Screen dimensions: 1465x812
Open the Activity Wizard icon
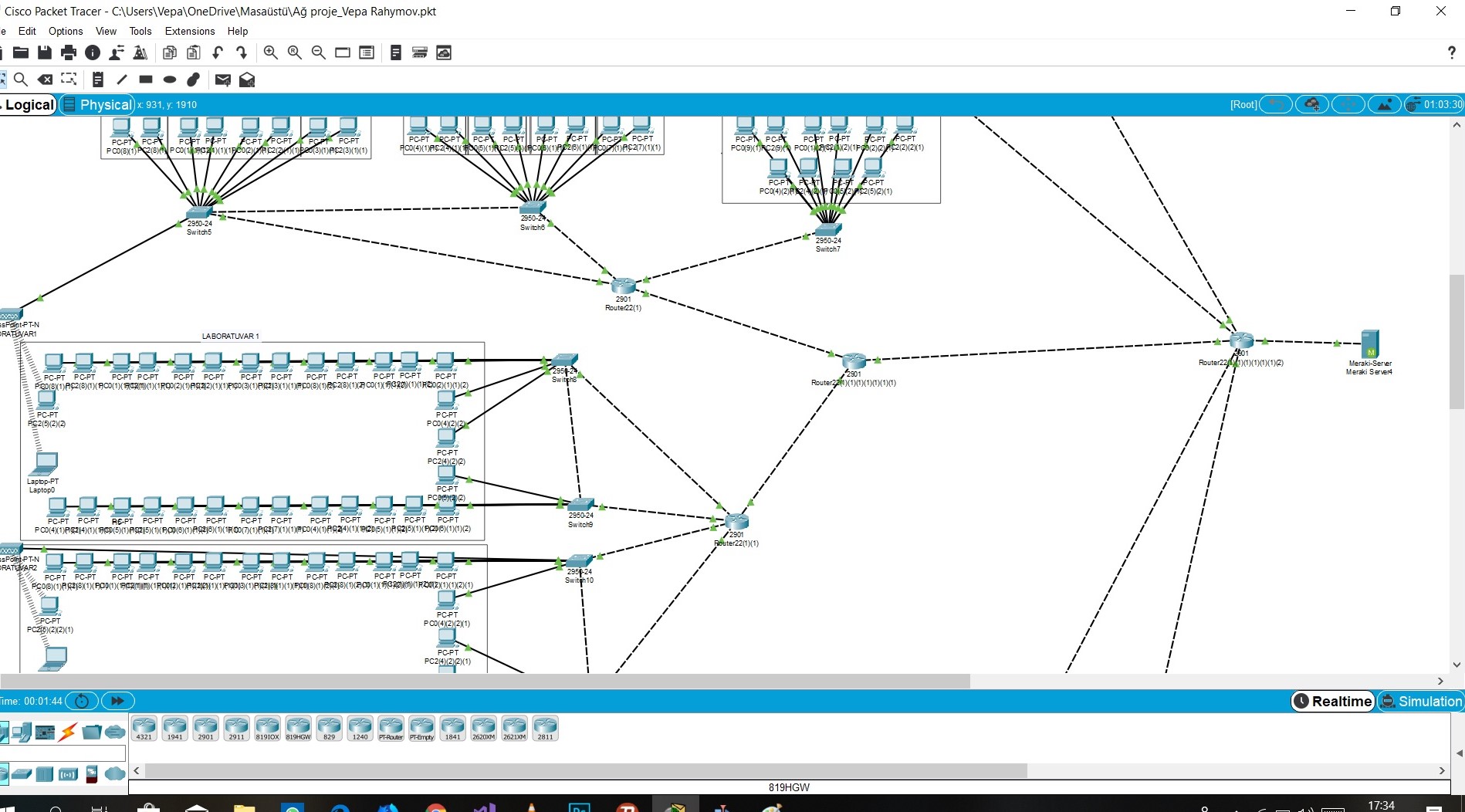pyautogui.click(x=117, y=52)
